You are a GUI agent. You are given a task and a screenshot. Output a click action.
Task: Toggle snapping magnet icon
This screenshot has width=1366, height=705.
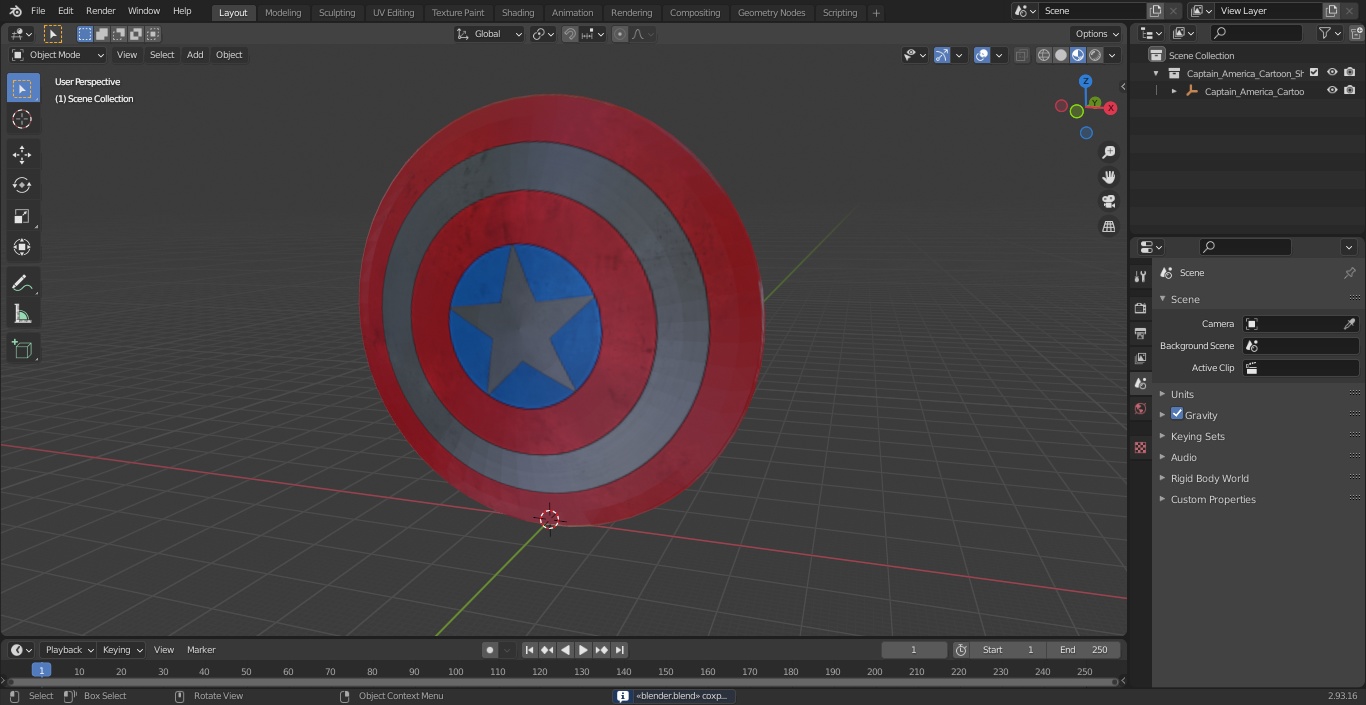point(570,34)
